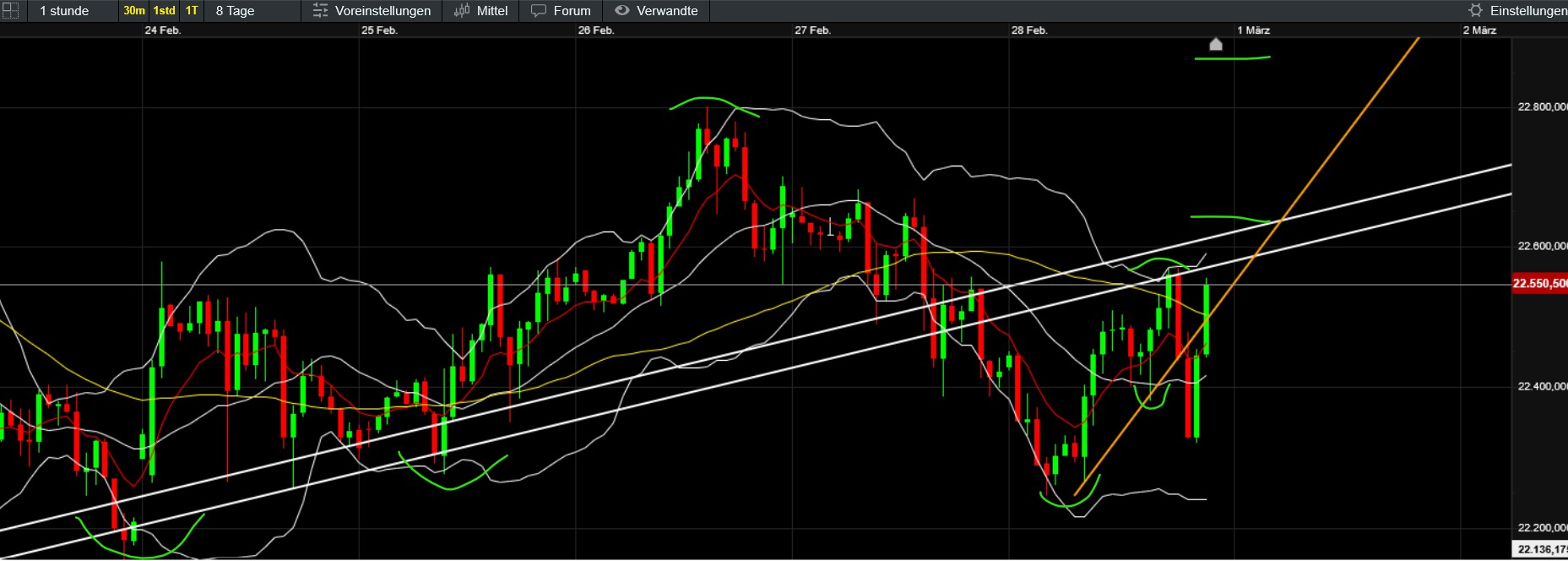Click the 22.400,00 price axis label
Image resolution: width=1568 pixels, height=561 pixels.
coord(1542,386)
